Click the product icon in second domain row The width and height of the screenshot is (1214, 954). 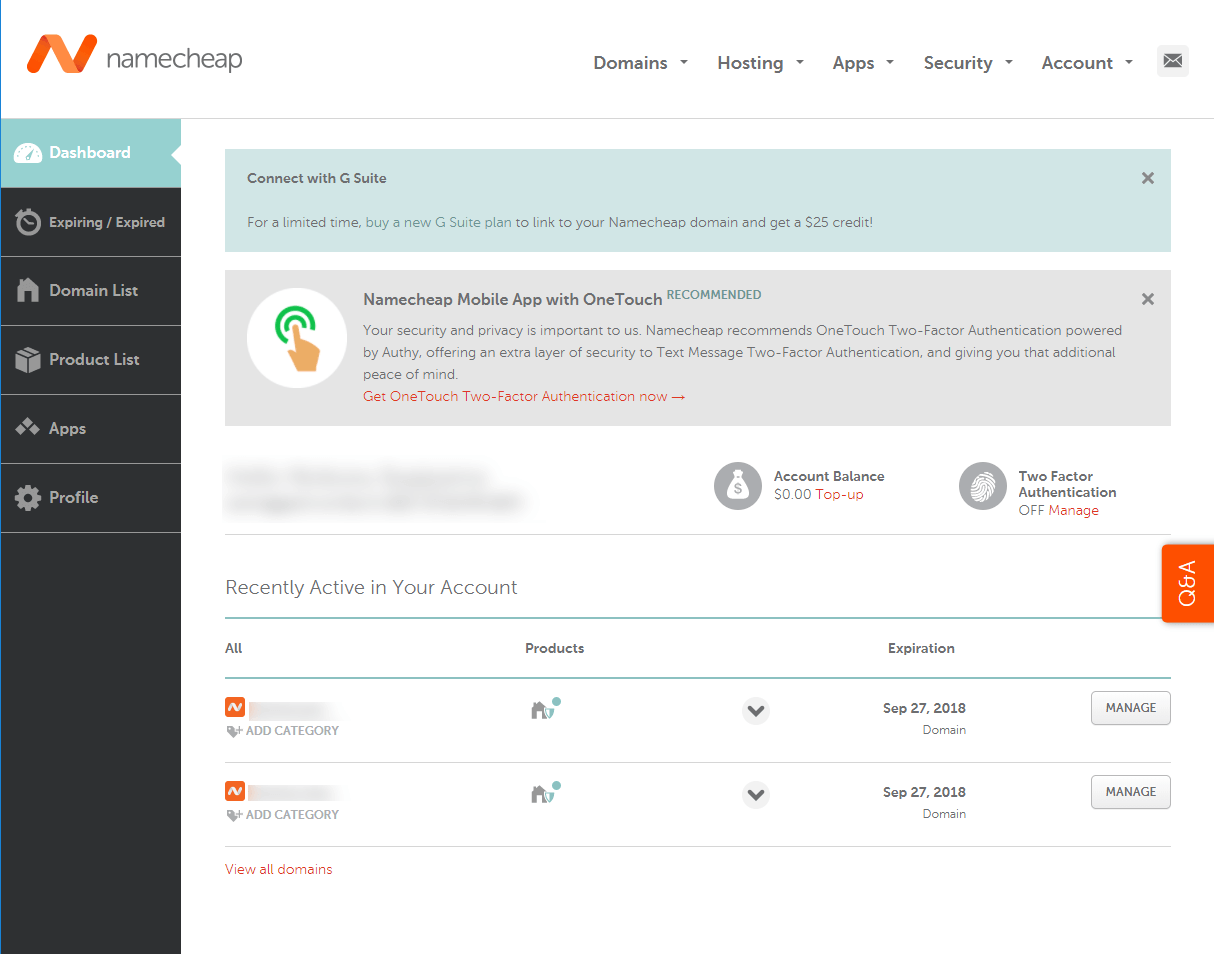pos(543,793)
